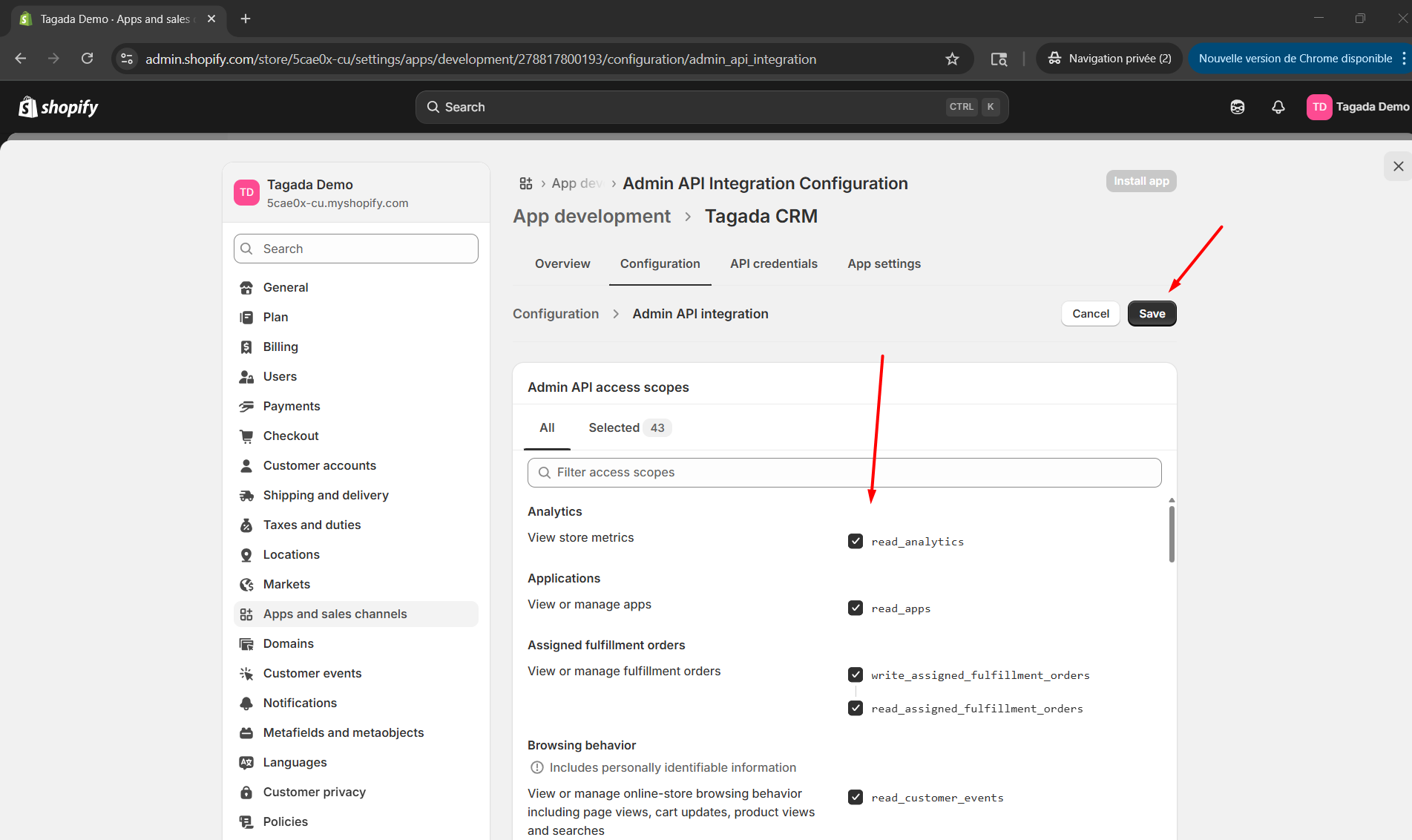Click the Locations pin icon
Image resolution: width=1412 pixels, height=840 pixels.
(246, 555)
